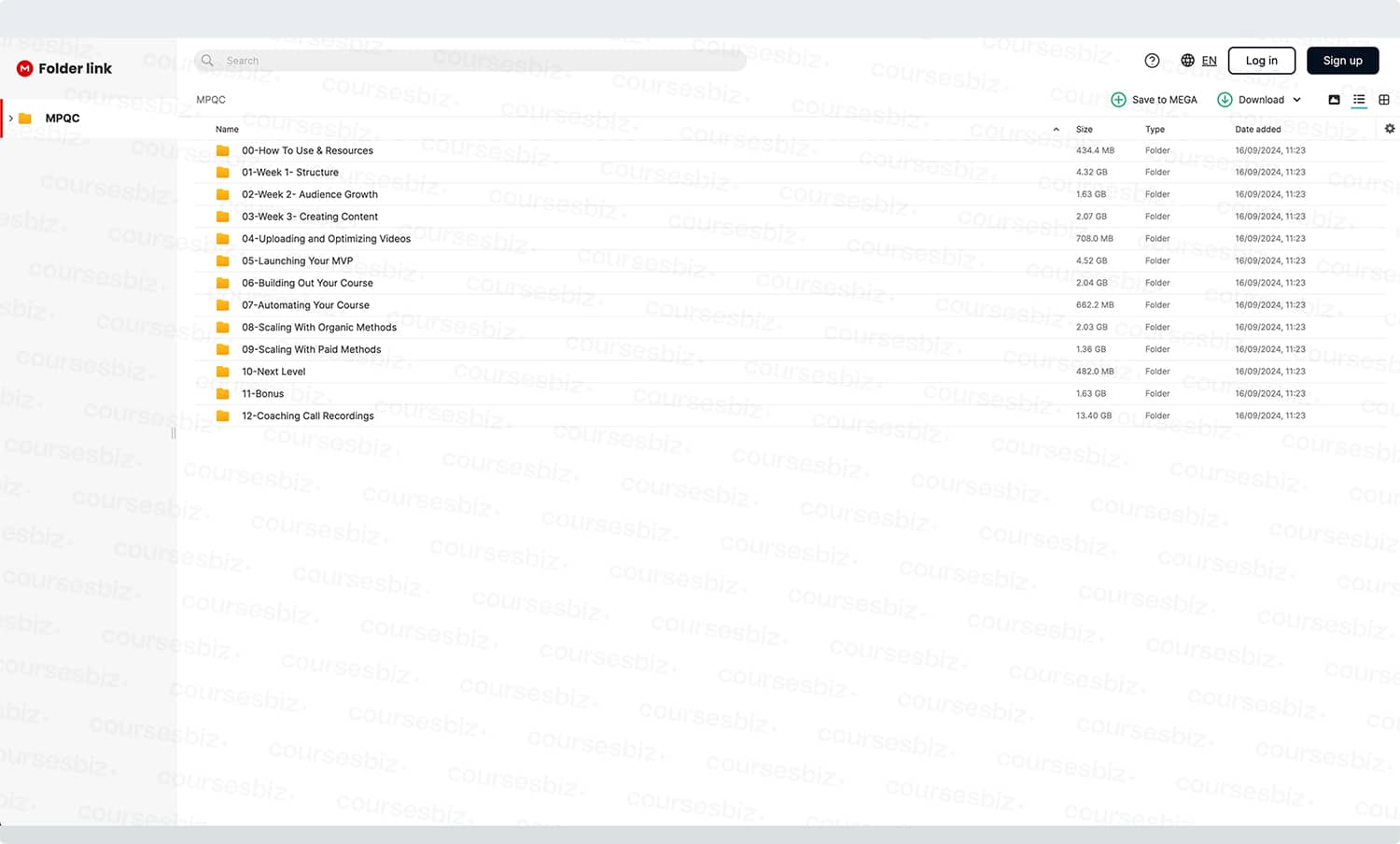Viewport: 1400px width, 844px height.
Task: Switch to grid thumbnail view icon
Action: [1384, 100]
